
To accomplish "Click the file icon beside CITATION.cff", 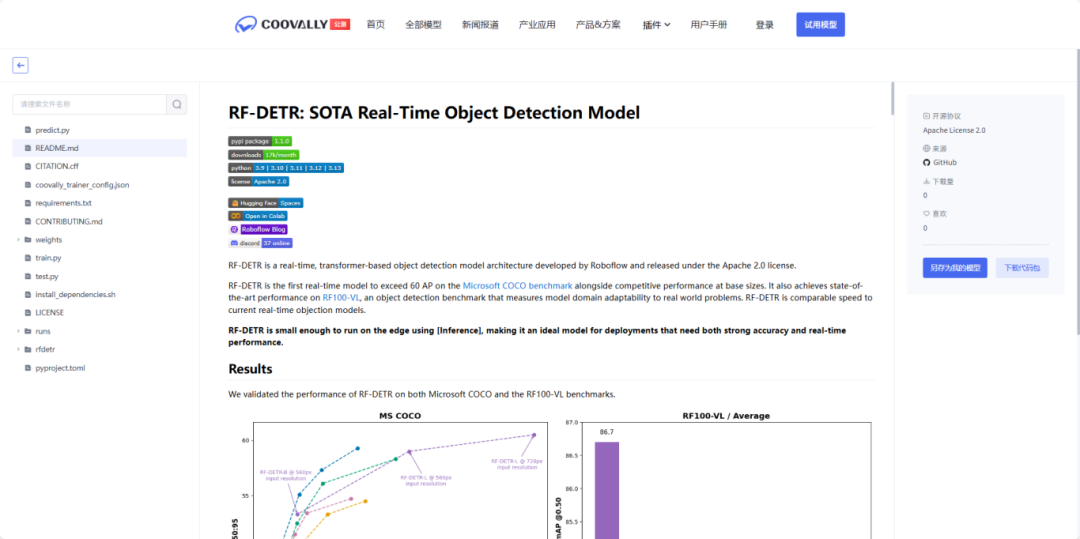I will [x=28, y=166].
